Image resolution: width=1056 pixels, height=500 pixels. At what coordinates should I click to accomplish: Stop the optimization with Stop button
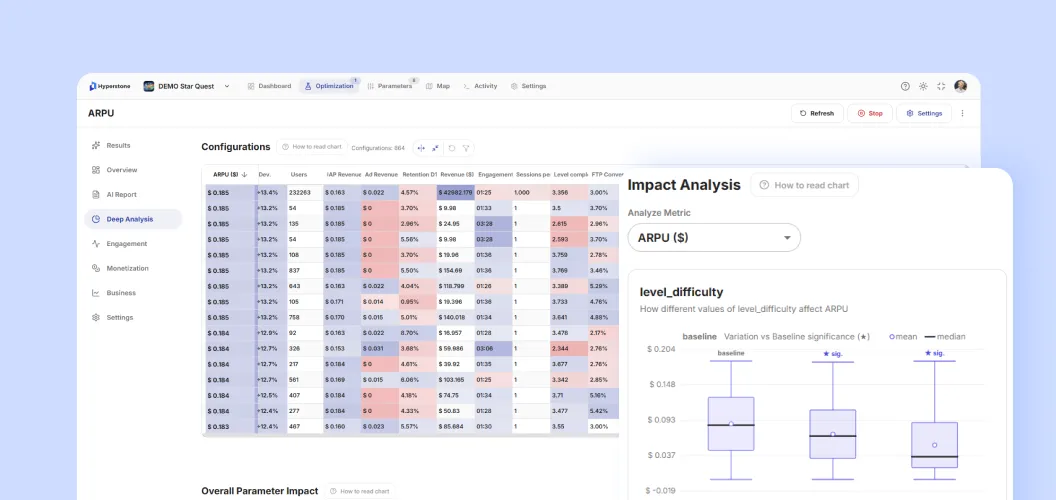869,113
